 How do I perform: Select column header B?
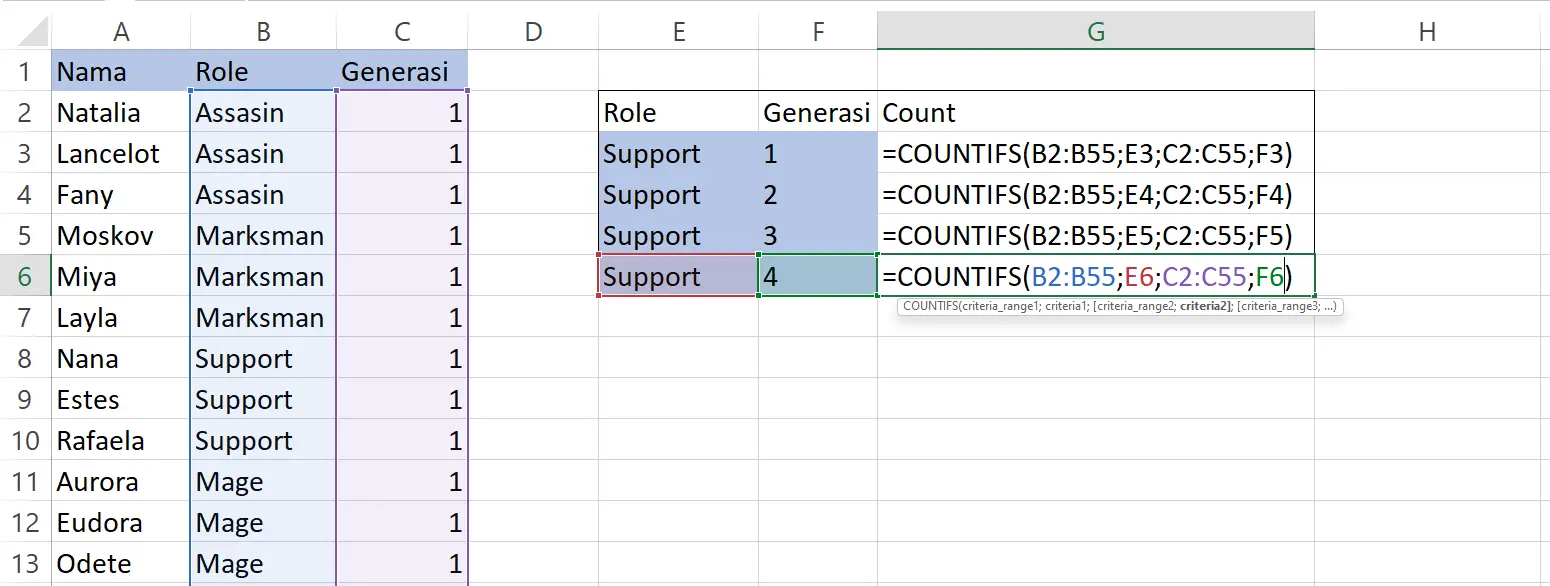click(263, 31)
